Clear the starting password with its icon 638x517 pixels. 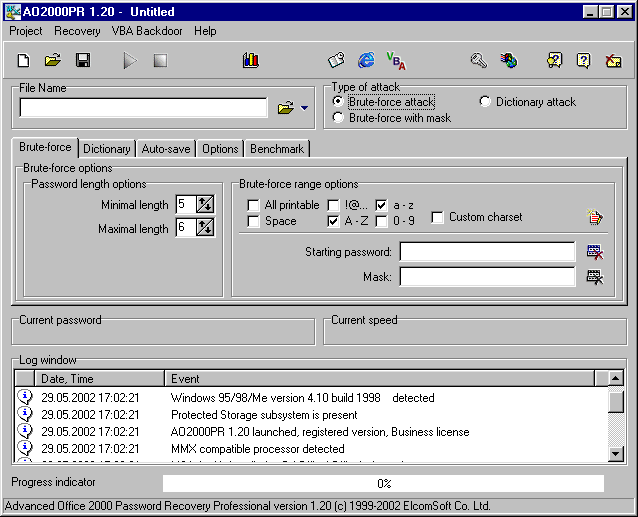click(595, 252)
